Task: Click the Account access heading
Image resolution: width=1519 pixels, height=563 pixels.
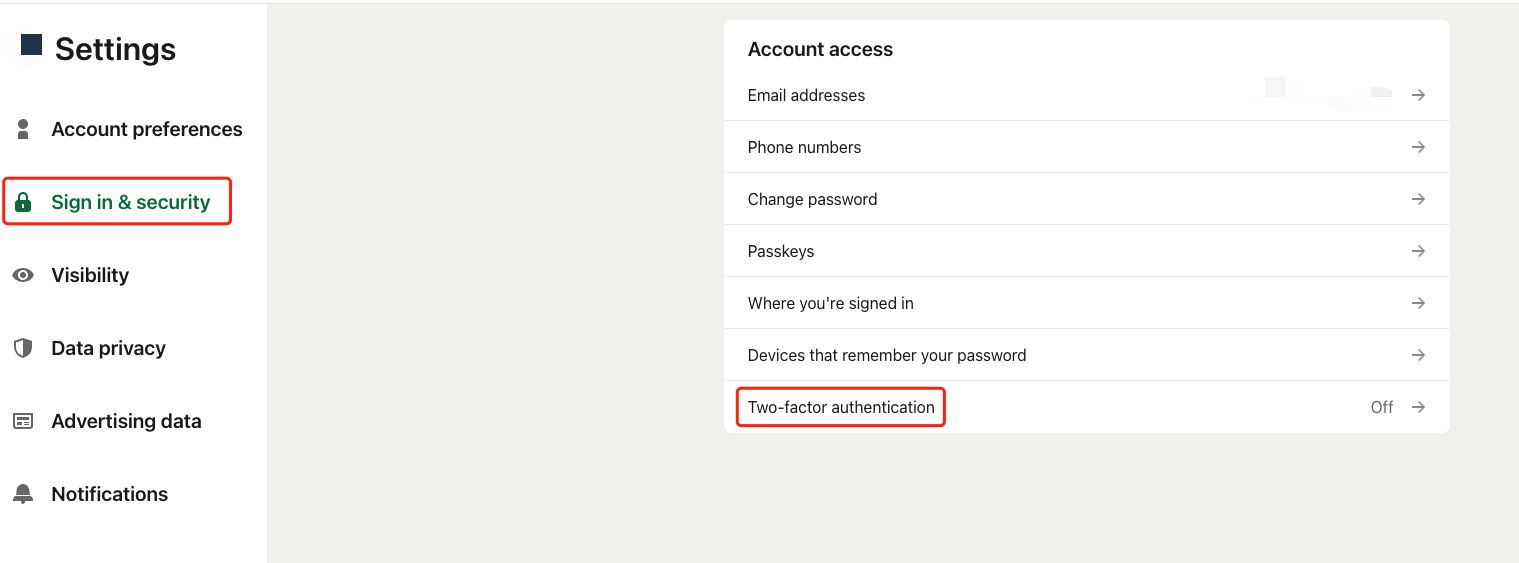Action: point(820,49)
